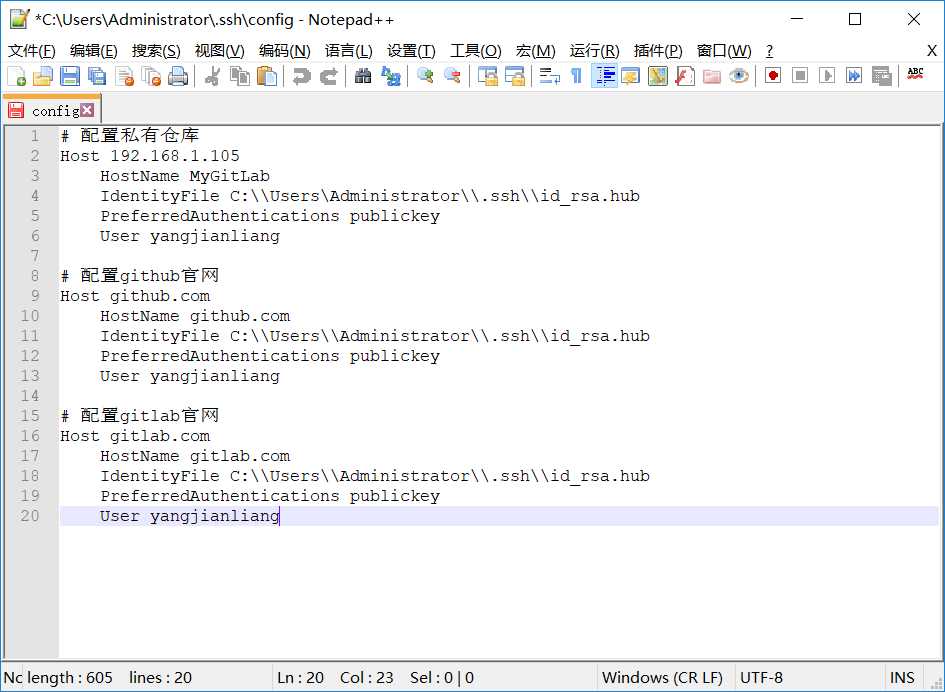Open 窗口(W) menu
This screenshot has width=945, height=692.
pyautogui.click(x=724, y=51)
